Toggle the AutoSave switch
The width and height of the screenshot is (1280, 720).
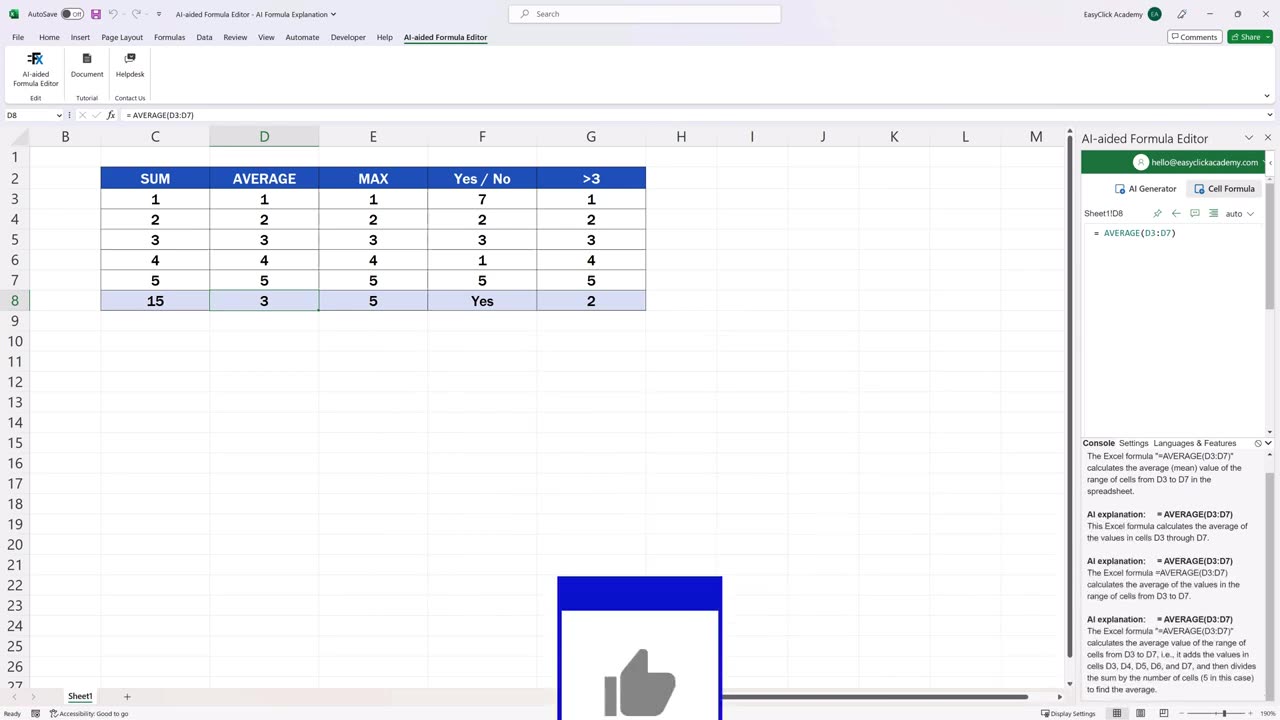click(72, 14)
